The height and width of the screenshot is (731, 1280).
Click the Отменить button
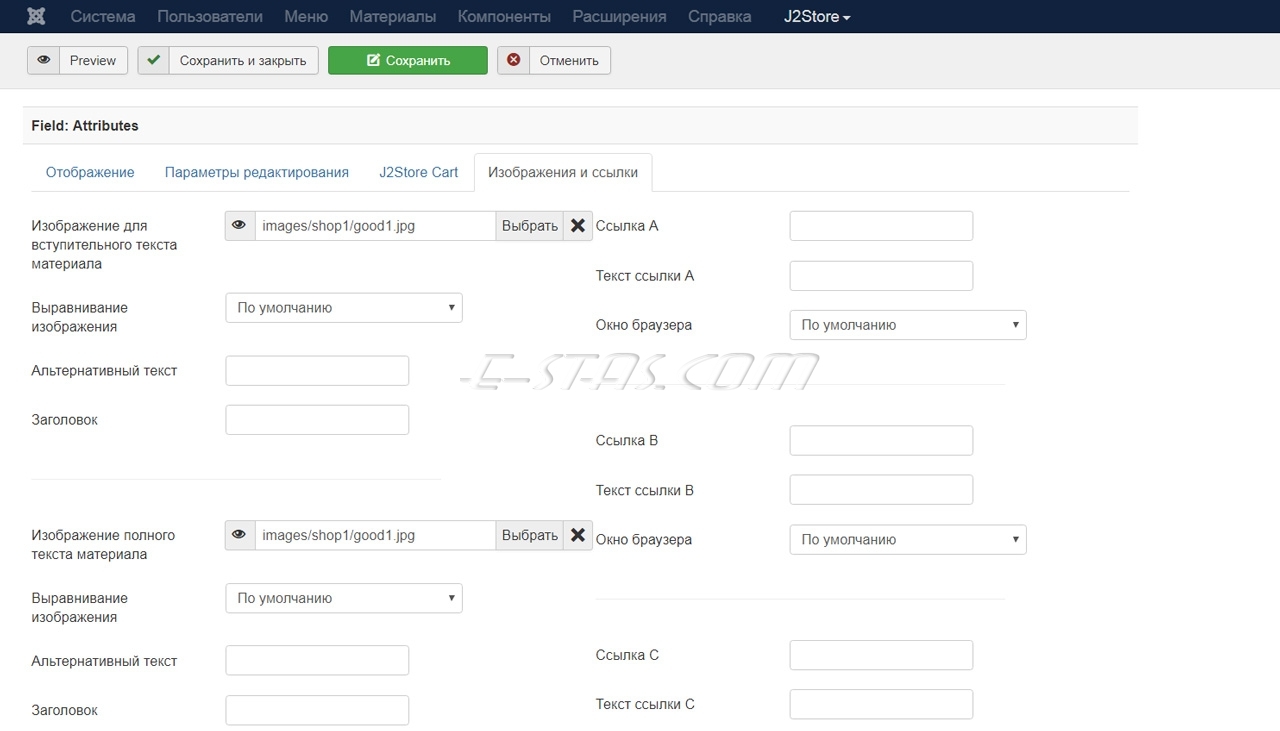(x=554, y=60)
